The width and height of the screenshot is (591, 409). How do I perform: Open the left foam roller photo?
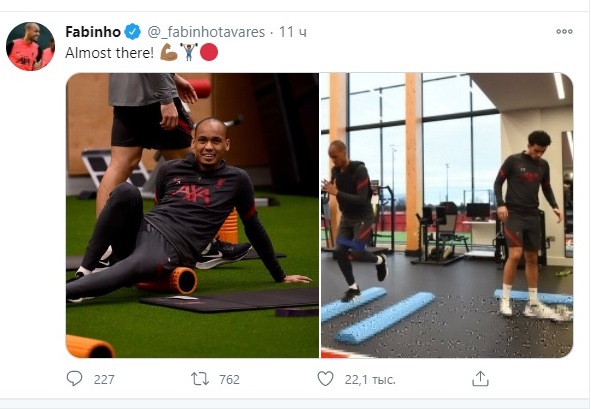(192, 215)
